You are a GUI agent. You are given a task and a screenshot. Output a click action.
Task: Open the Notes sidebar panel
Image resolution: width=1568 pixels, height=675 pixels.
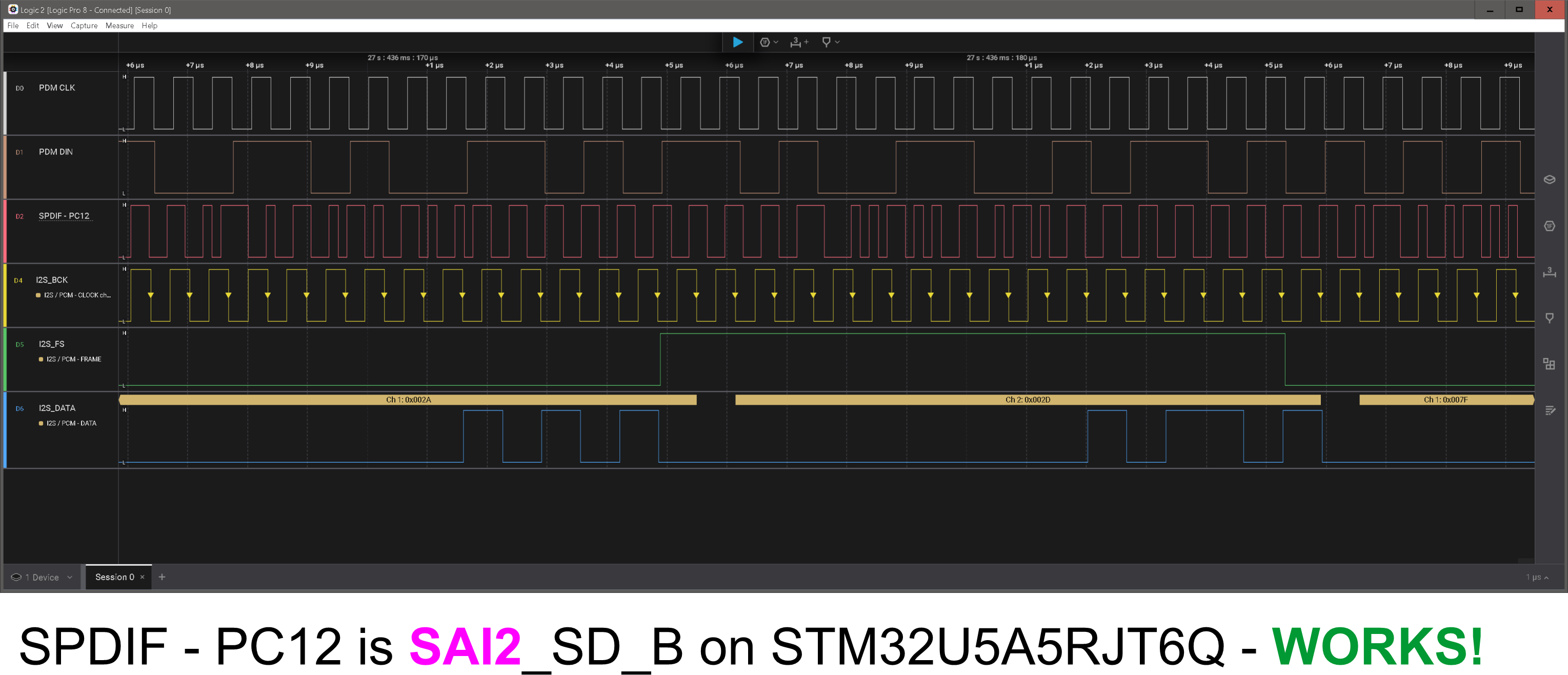pos(1549,411)
